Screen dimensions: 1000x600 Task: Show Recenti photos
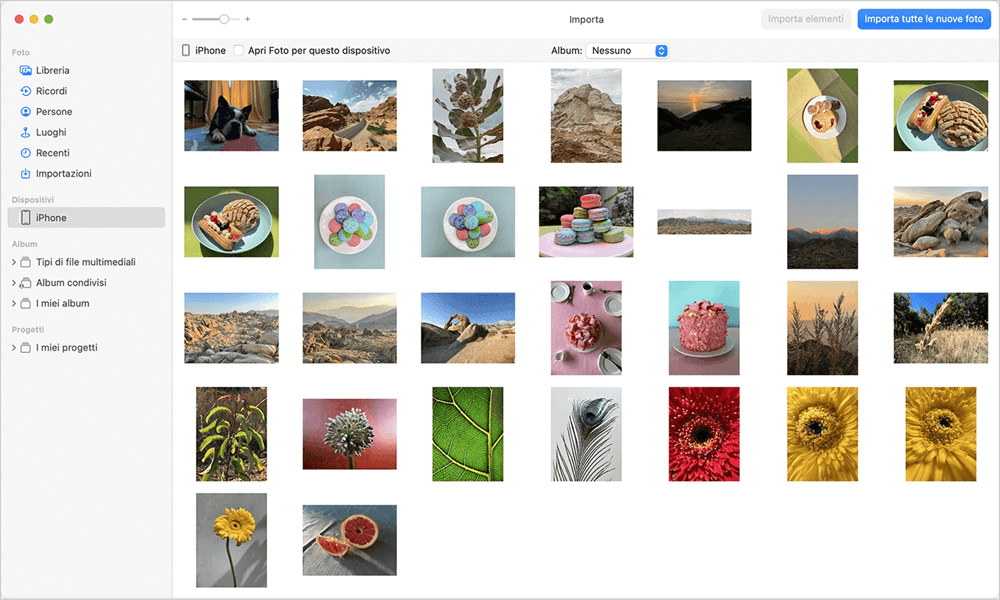pyautogui.click(x=26, y=153)
